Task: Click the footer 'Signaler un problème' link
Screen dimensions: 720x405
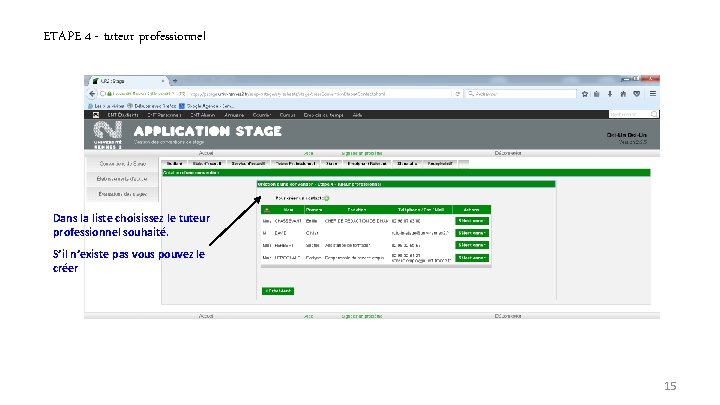Action: tap(362, 316)
